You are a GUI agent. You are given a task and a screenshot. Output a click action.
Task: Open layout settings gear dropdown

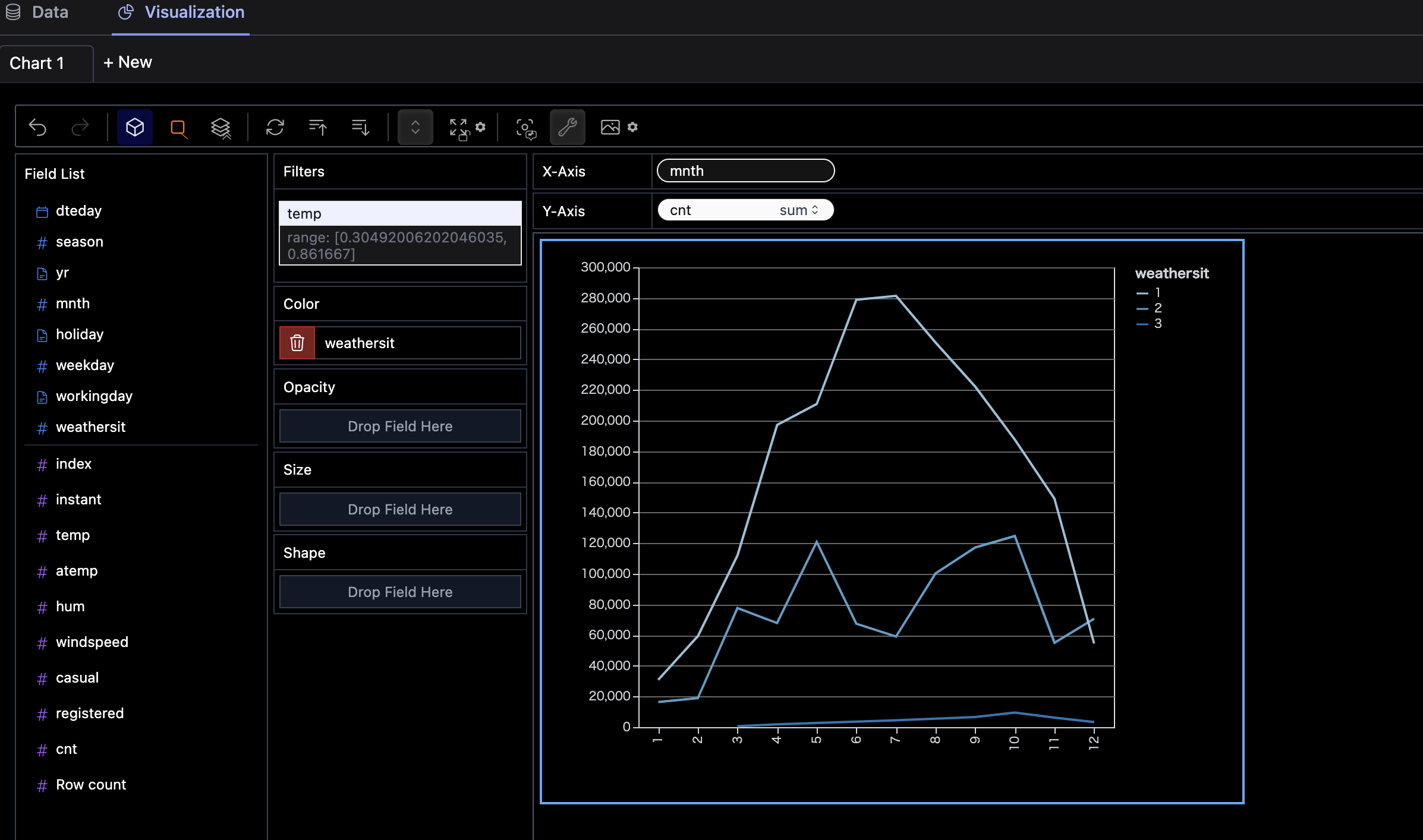tap(481, 127)
